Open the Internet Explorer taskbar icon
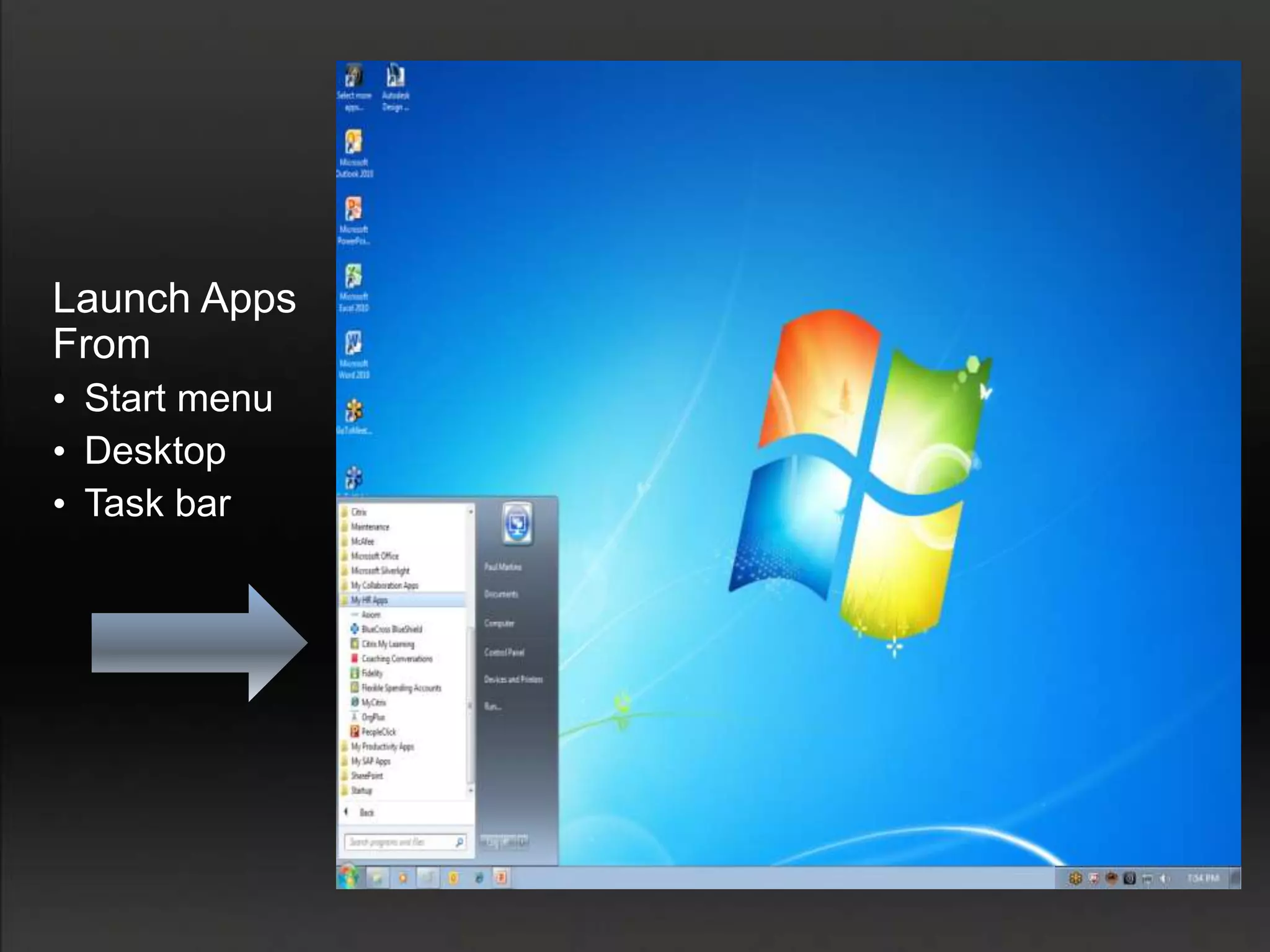Screen dimensions: 1270x952 479,878
